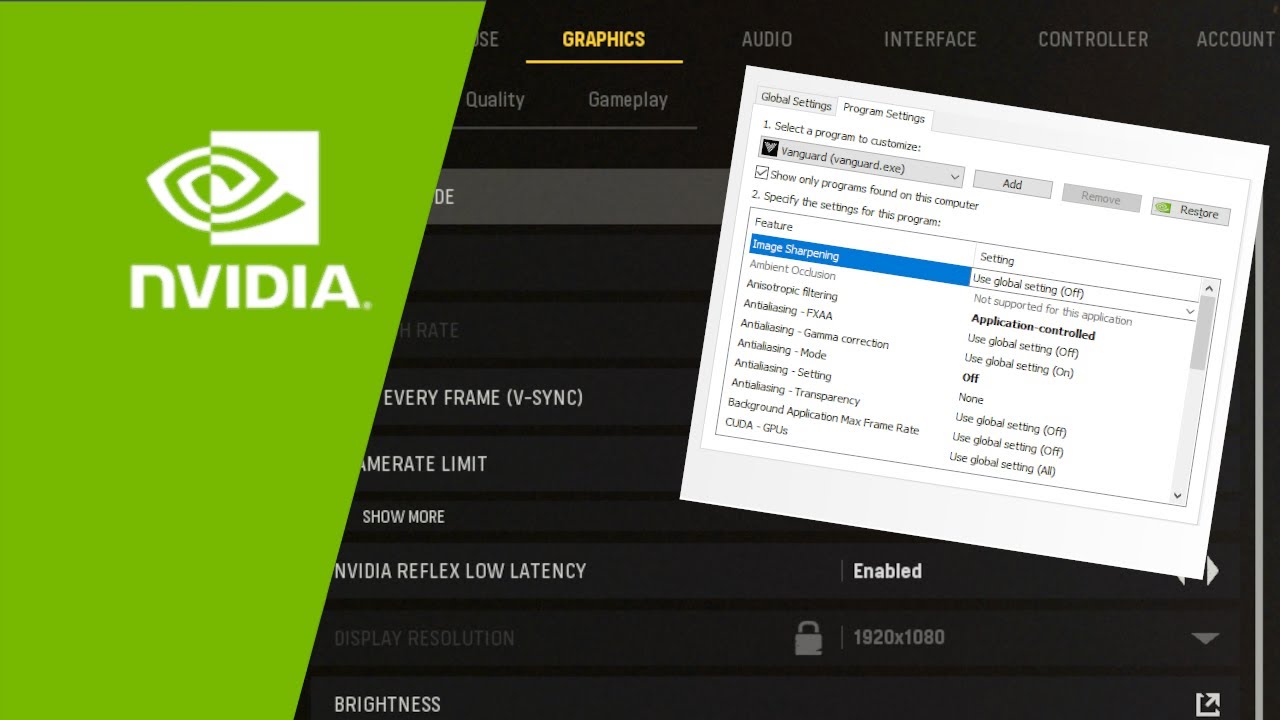
Task: Expand the SHOW MORE option
Action: (x=403, y=517)
